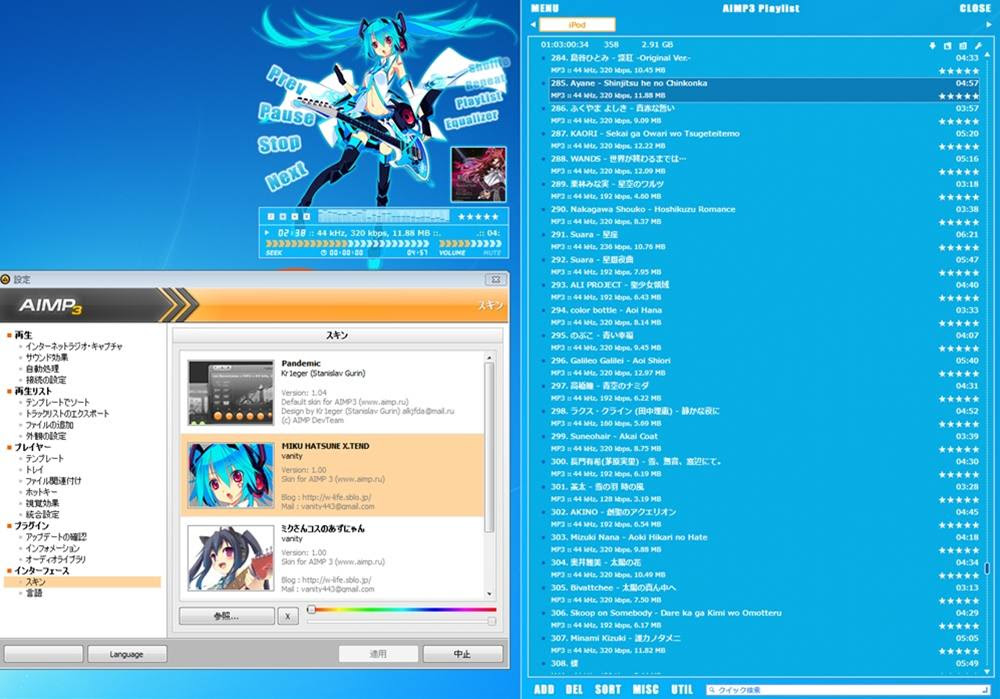1000x699 pixels.
Task: Select track 299 Suneohair - Akai Coat
Action: pos(764,443)
